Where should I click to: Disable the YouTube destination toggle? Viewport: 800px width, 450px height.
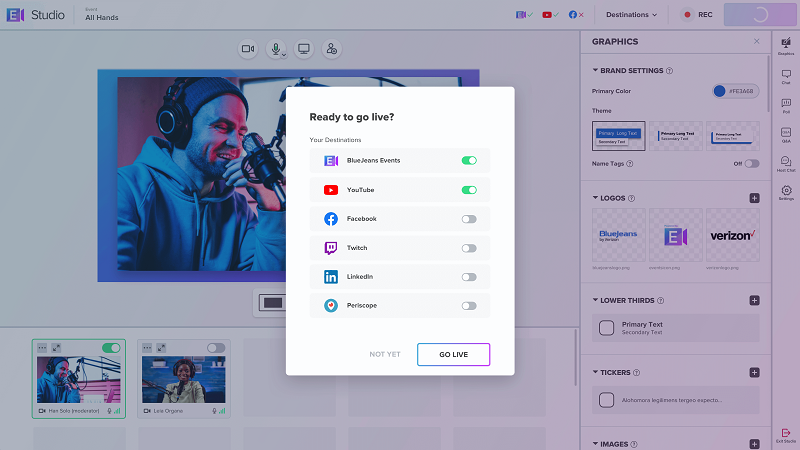469,190
